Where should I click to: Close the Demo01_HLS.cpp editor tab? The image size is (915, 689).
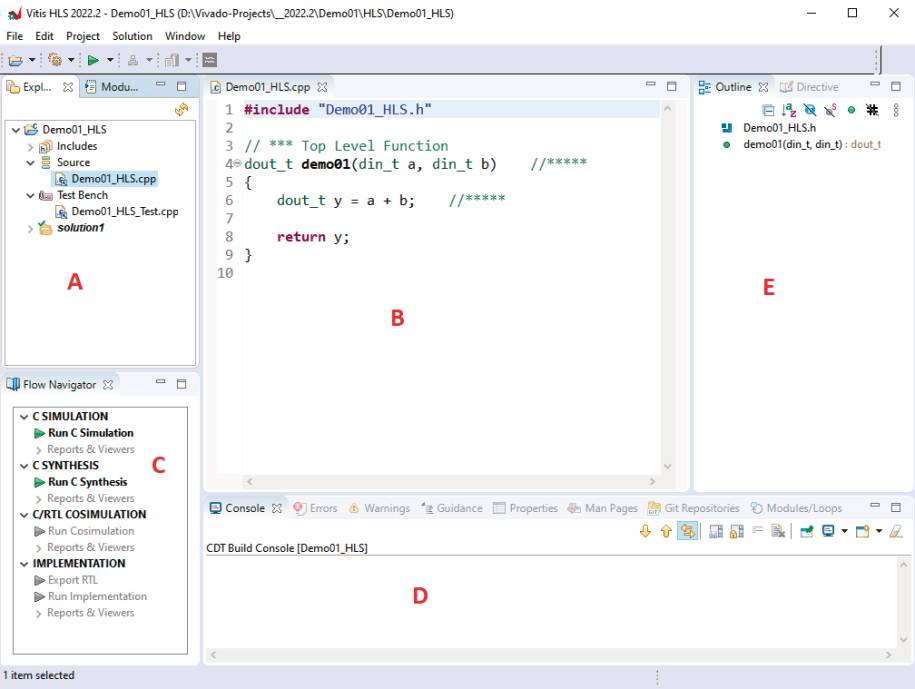(322, 87)
